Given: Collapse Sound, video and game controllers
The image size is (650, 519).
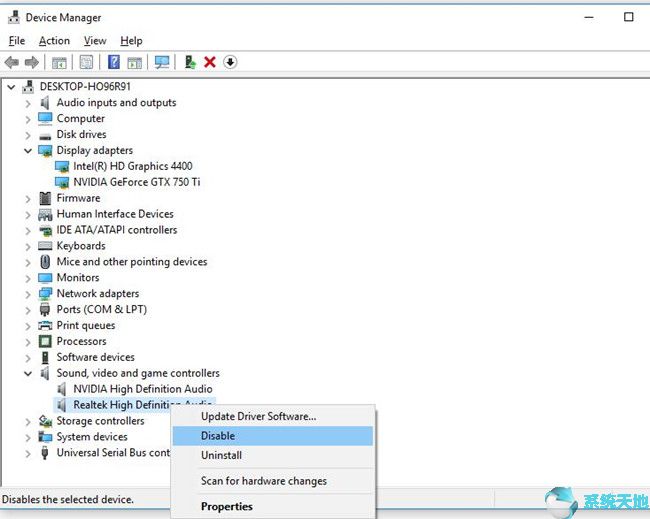Looking at the screenshot, I should (x=27, y=373).
